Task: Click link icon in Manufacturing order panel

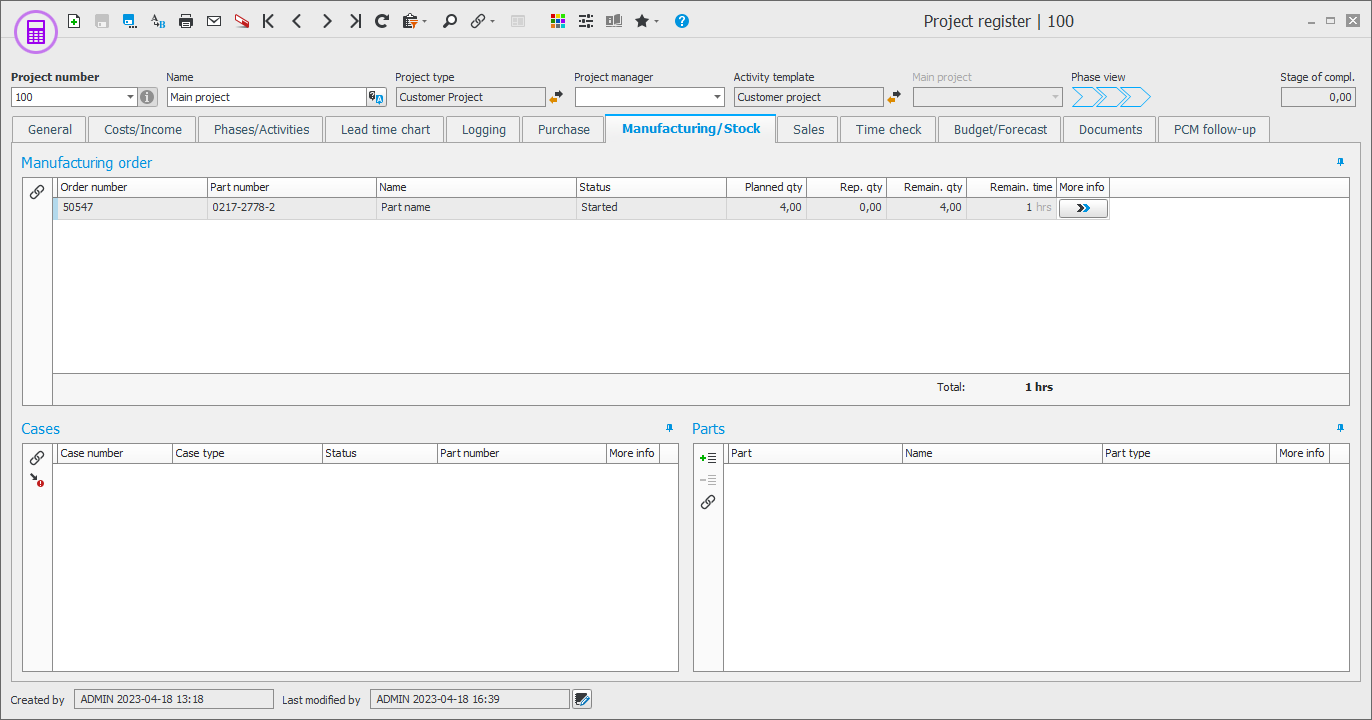Action: tap(37, 192)
